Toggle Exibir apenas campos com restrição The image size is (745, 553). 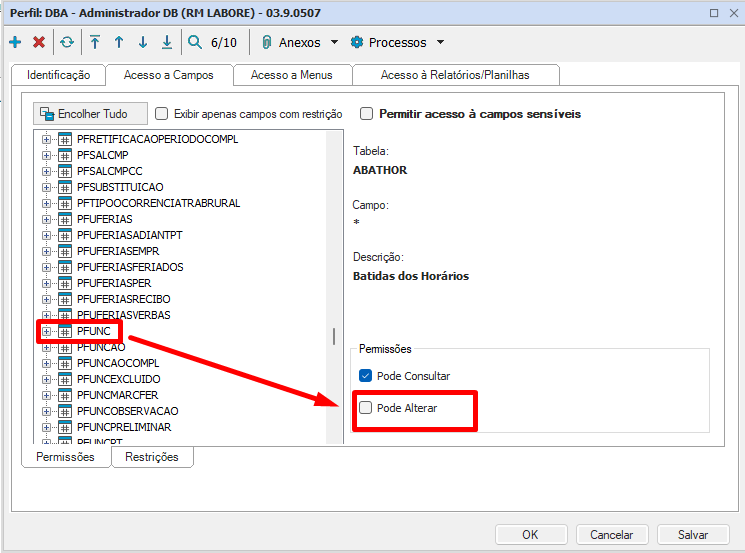(162, 114)
